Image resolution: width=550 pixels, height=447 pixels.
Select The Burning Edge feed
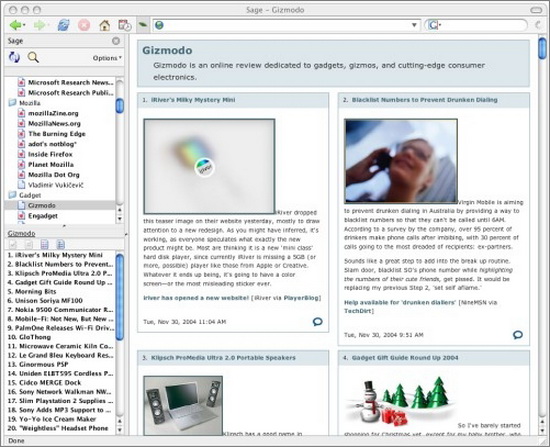tap(56, 134)
